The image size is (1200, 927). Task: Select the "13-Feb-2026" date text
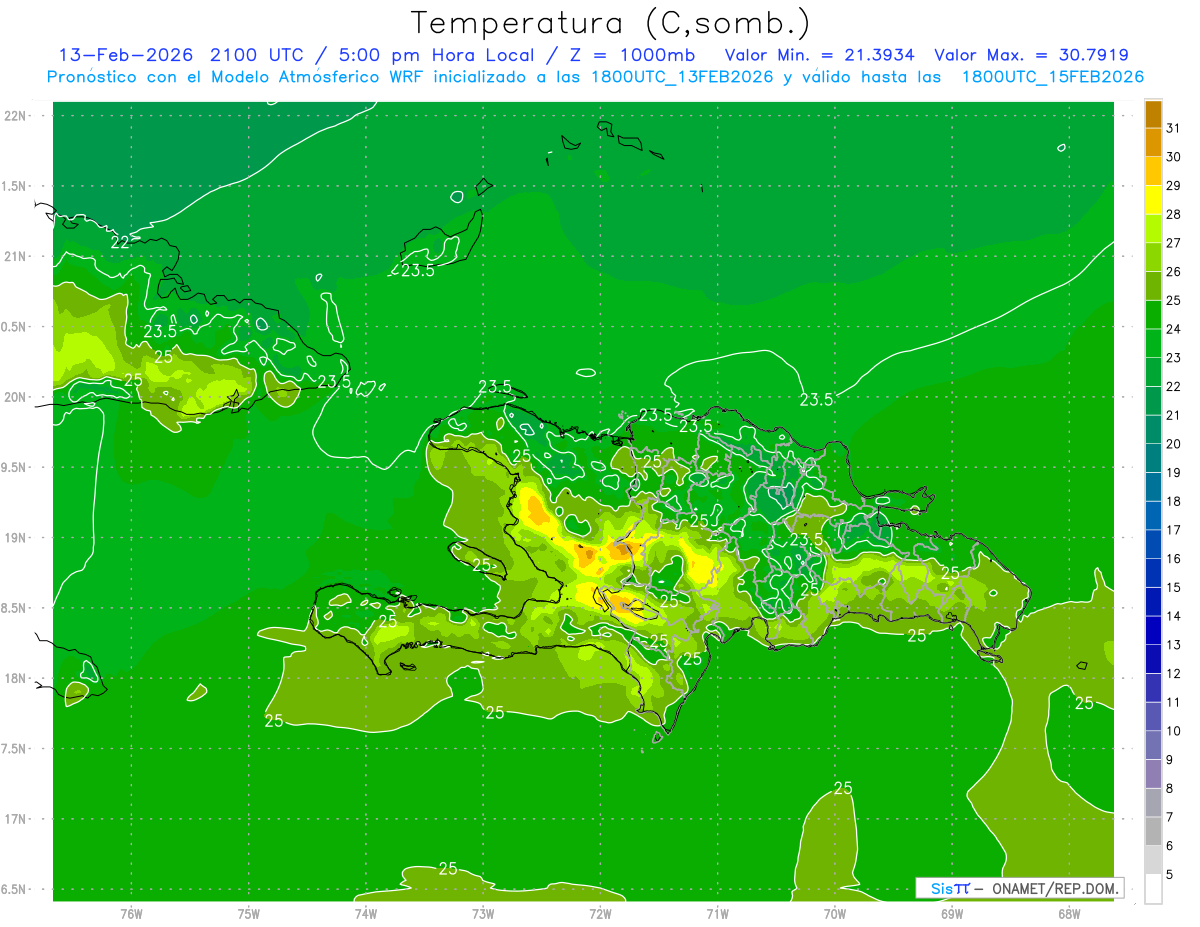click(127, 55)
